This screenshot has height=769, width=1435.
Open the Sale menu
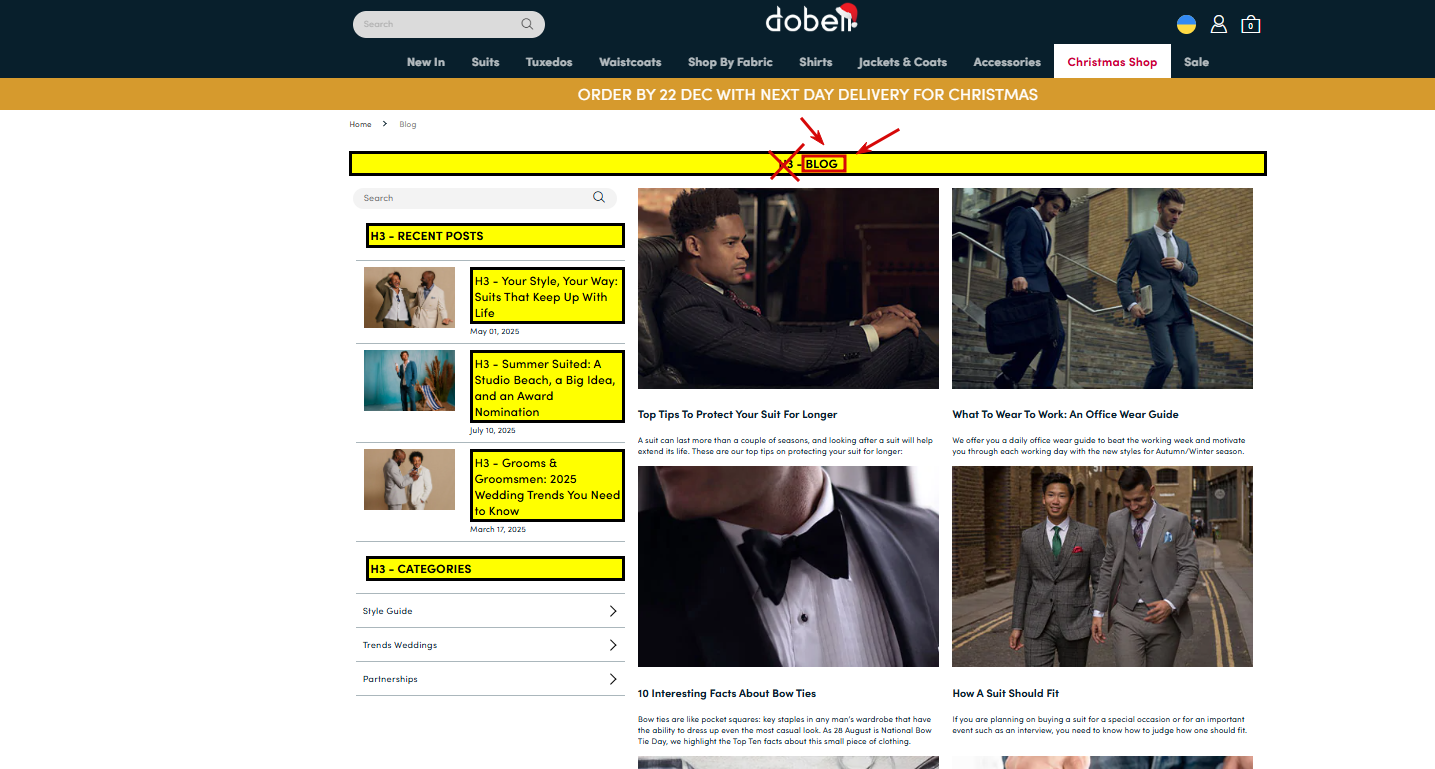pyautogui.click(x=1196, y=62)
